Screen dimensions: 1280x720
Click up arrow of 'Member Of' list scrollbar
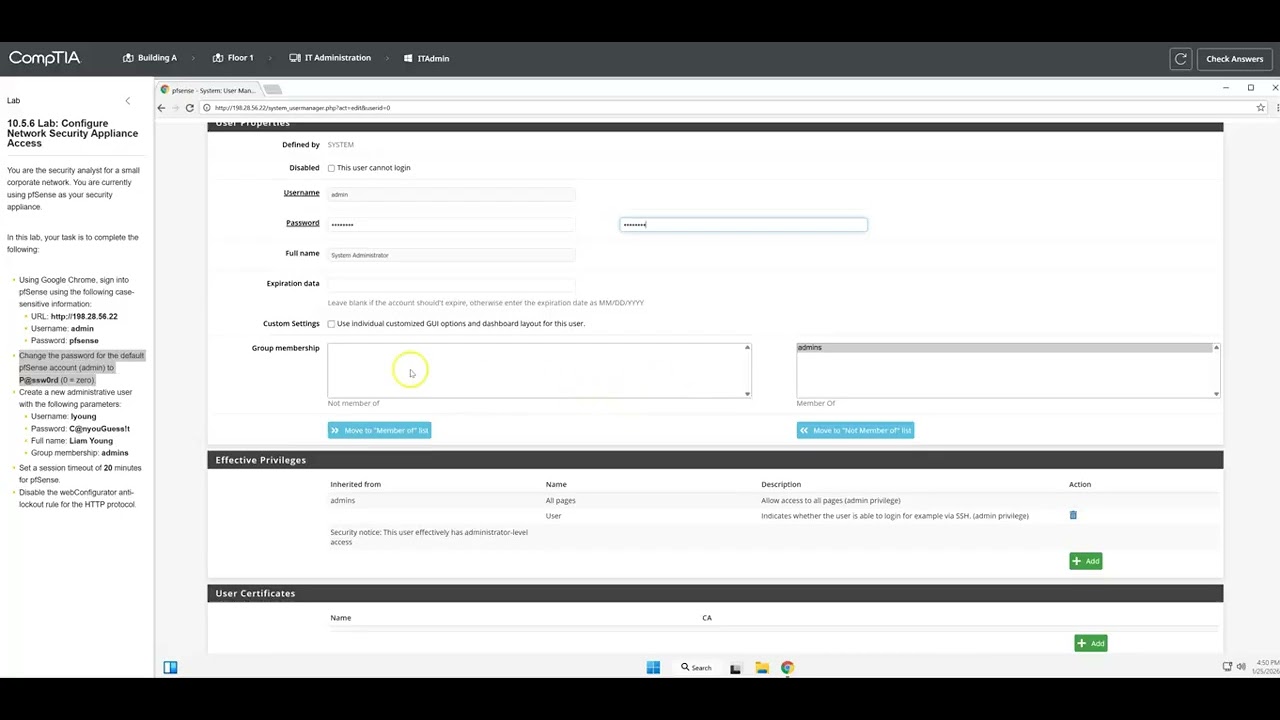coord(1216,347)
